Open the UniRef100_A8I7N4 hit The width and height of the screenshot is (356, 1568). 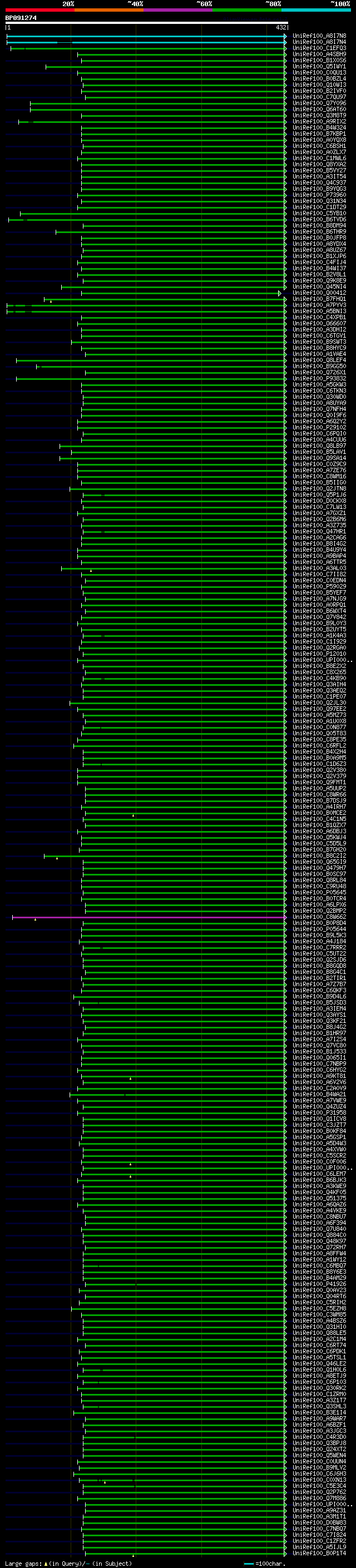[319, 43]
